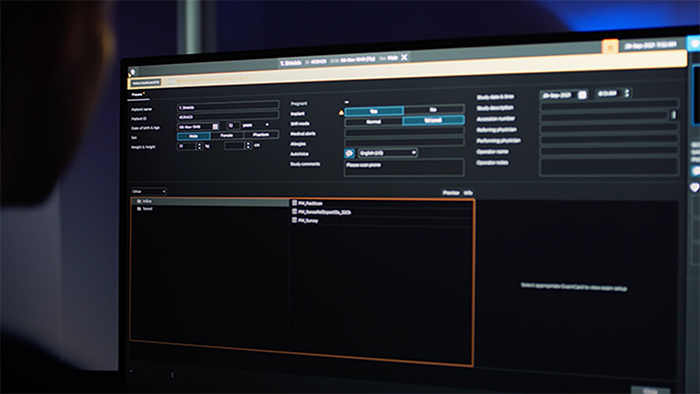The height and width of the screenshot is (394, 700).
Task: Open the 'Other' ExamCard category dropdown
Action: pyautogui.click(x=149, y=191)
